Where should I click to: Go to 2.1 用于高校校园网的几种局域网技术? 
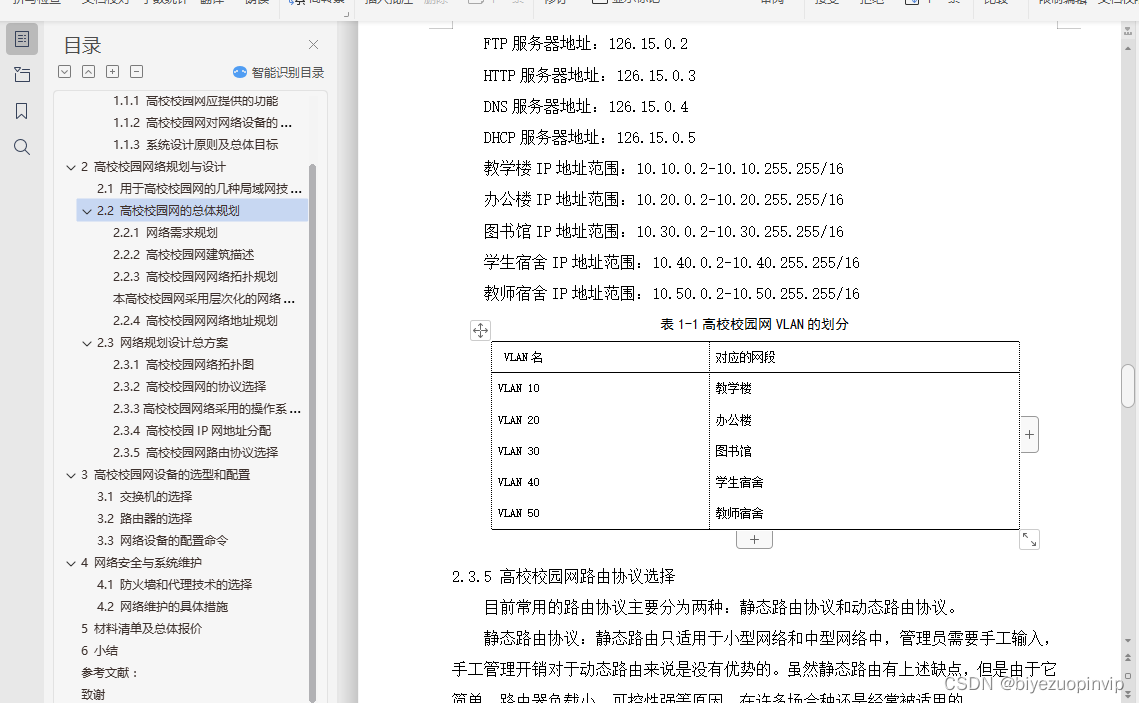(199, 189)
